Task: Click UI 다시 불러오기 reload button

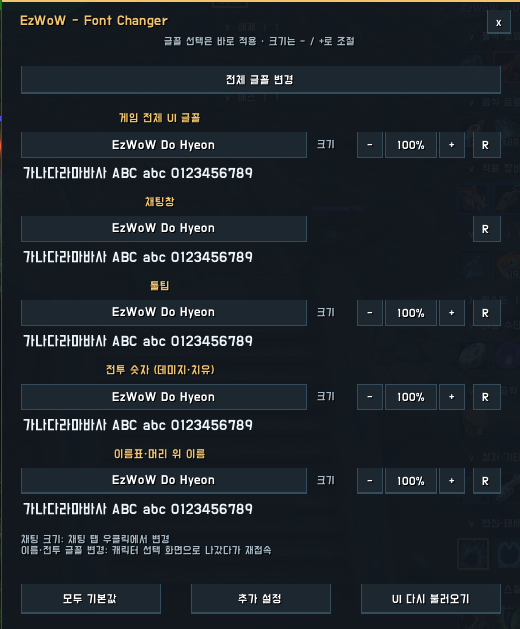Action: coord(431,599)
